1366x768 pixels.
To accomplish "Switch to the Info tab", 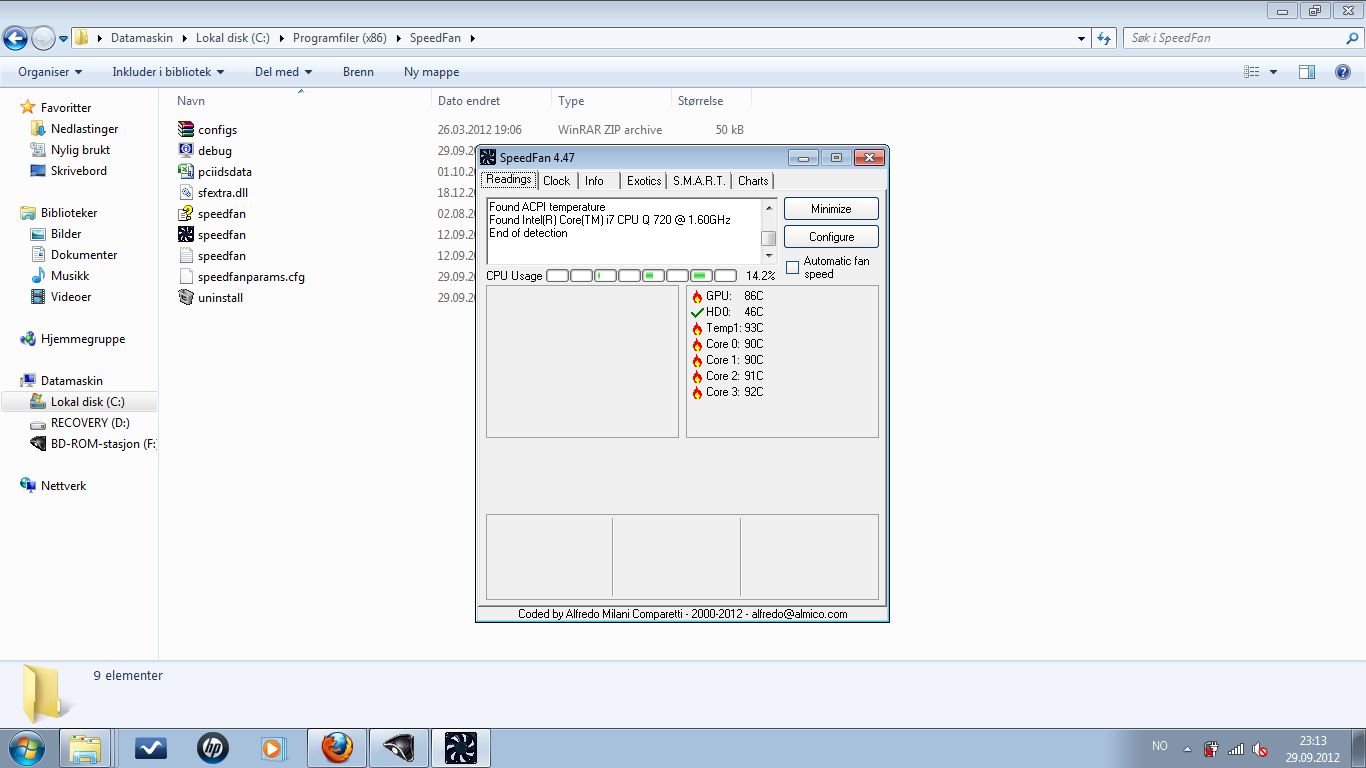I will 595,181.
